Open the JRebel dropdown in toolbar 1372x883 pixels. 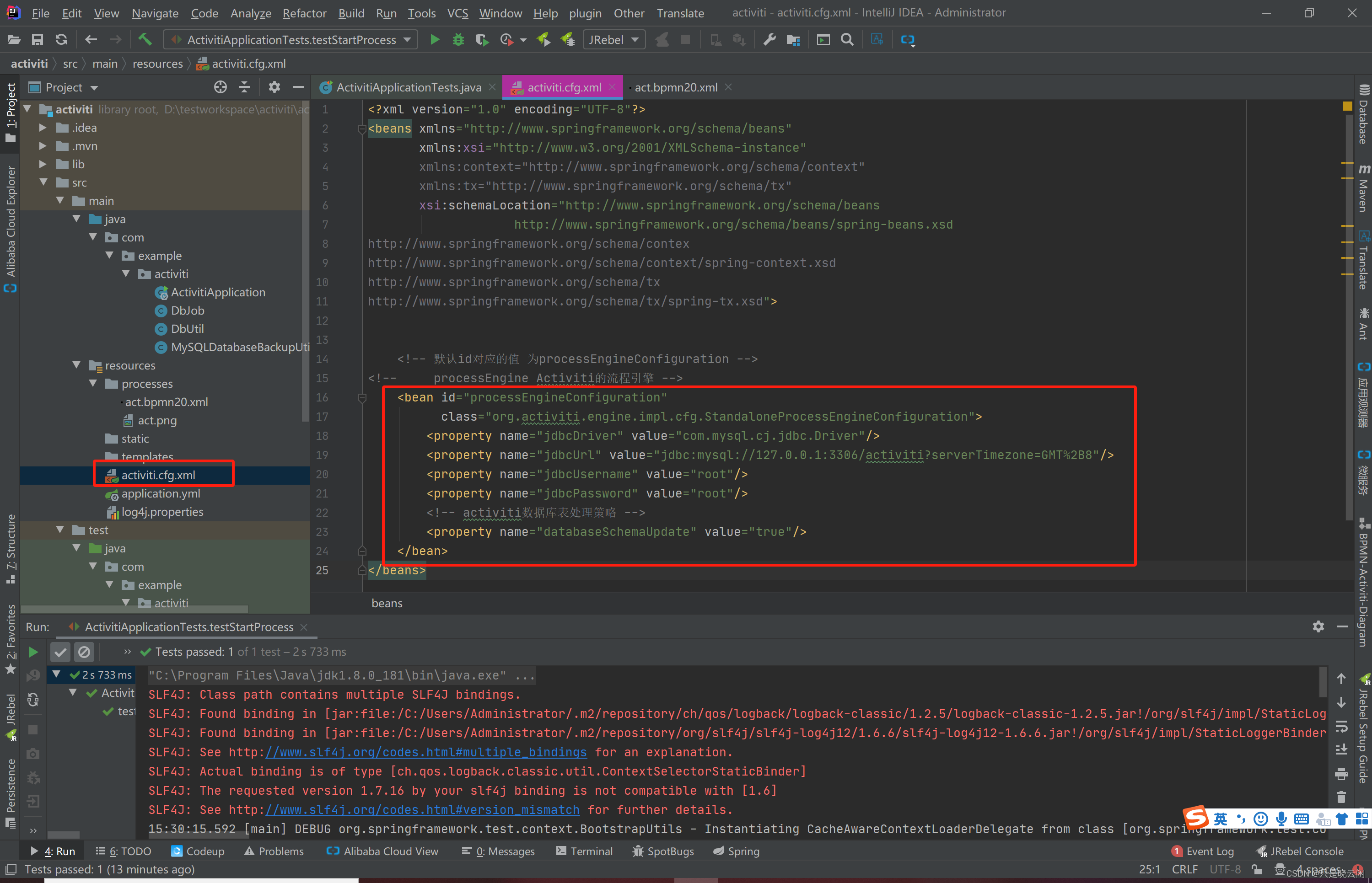[614, 40]
